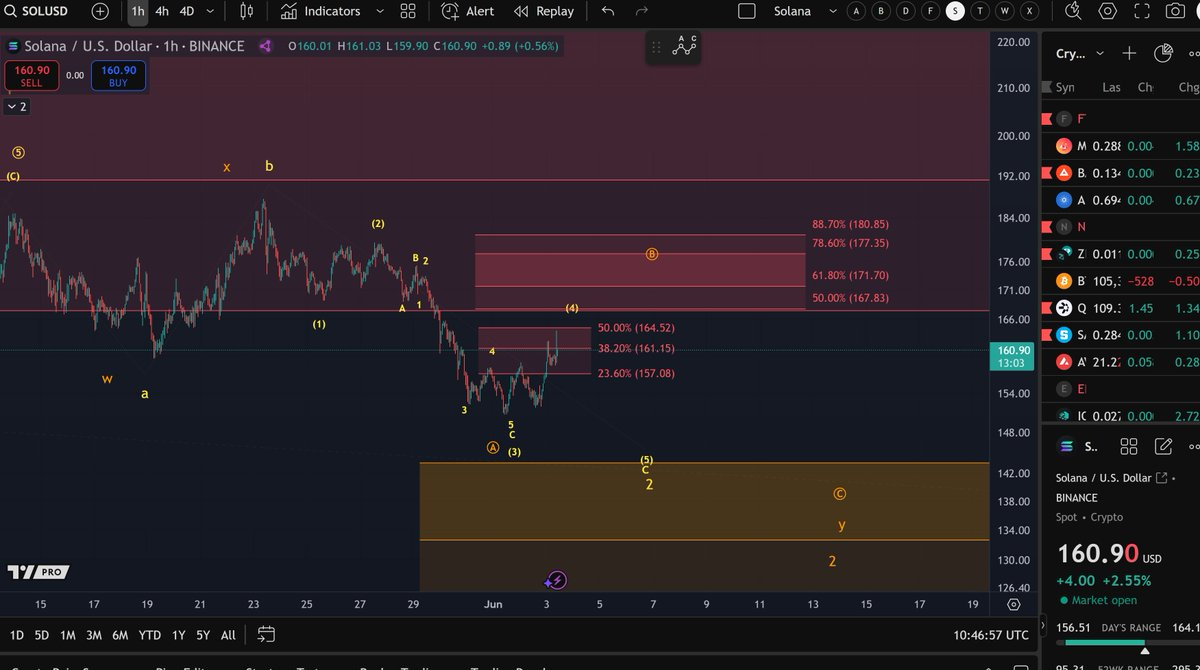Select the 5Y date range
The height and width of the screenshot is (670, 1200).
click(203, 635)
